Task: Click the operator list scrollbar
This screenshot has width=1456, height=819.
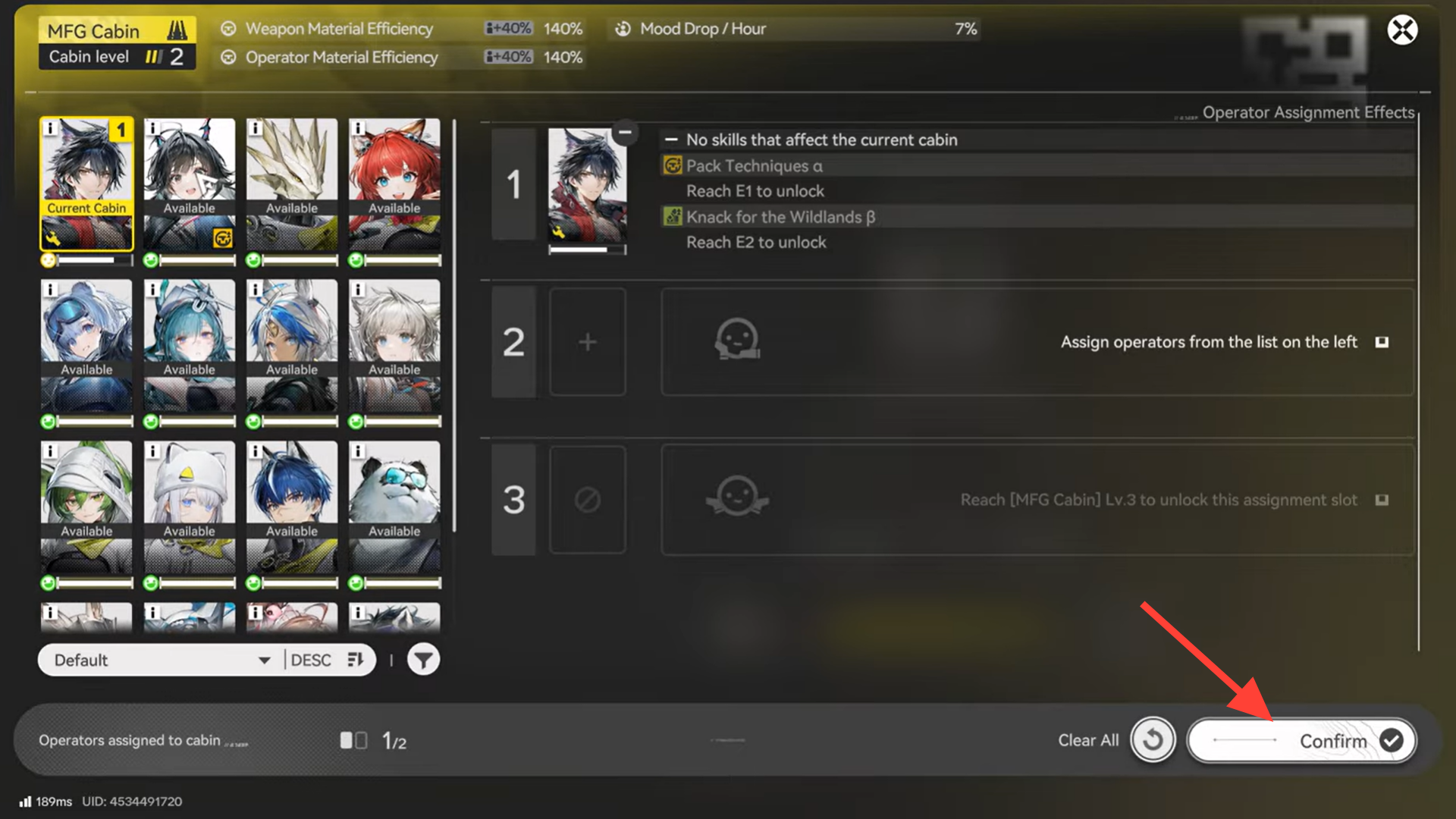Action: pyautogui.click(x=454, y=326)
